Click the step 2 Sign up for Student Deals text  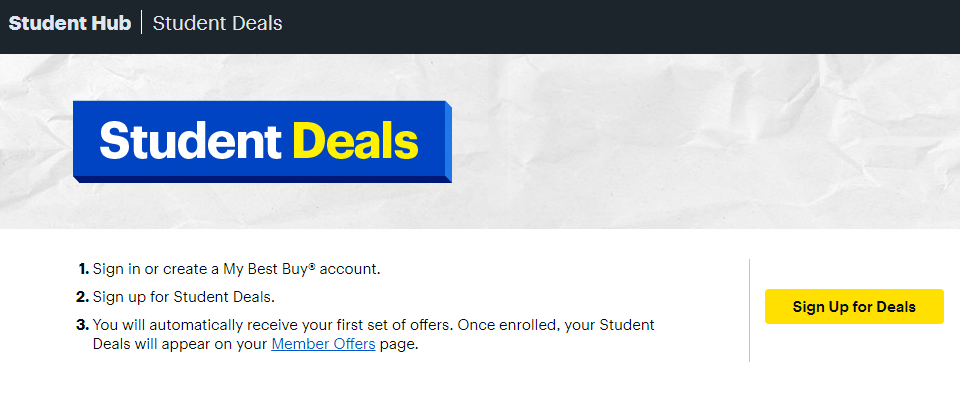click(x=184, y=297)
